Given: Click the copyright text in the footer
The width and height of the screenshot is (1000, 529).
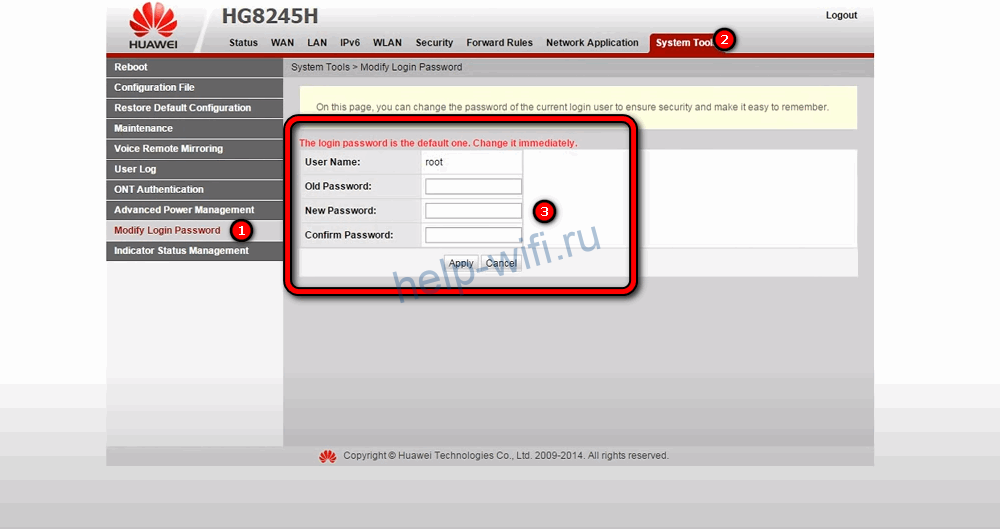Looking at the screenshot, I should coord(506,456).
